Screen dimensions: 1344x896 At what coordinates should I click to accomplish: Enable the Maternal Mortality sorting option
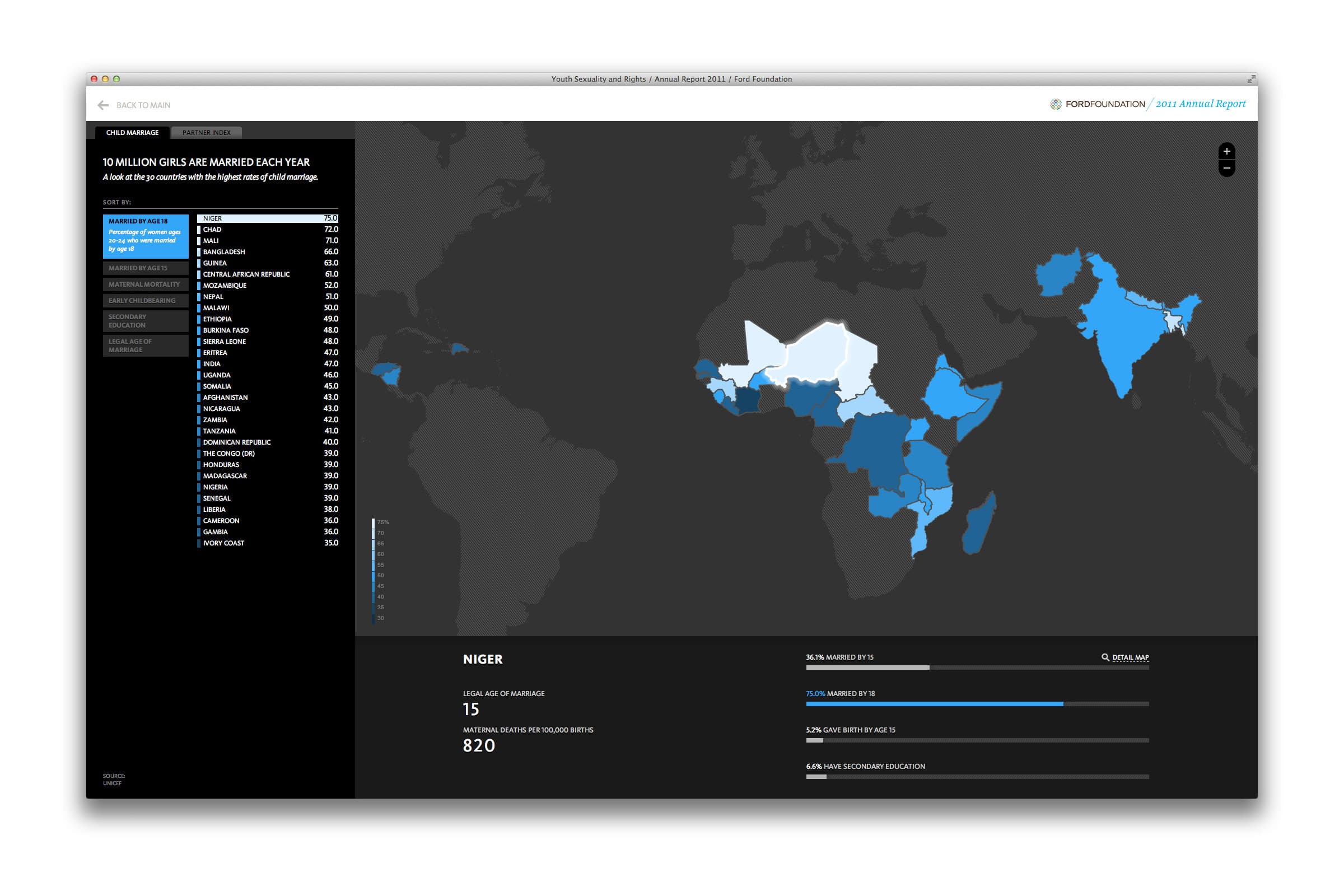click(x=145, y=284)
